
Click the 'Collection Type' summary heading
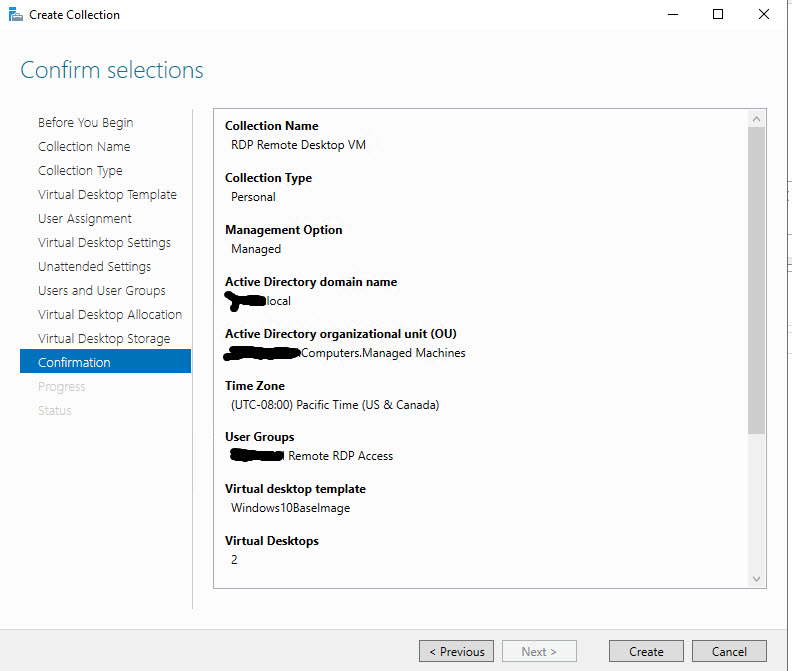[268, 178]
